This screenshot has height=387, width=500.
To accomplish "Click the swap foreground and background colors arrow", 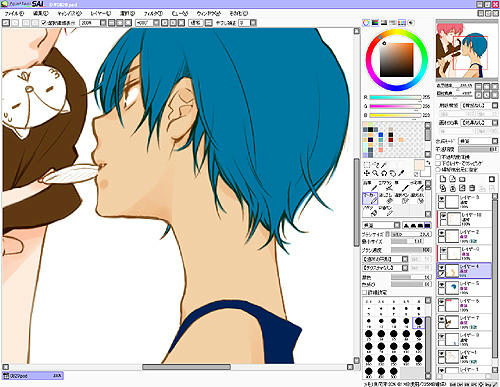I will [428, 162].
